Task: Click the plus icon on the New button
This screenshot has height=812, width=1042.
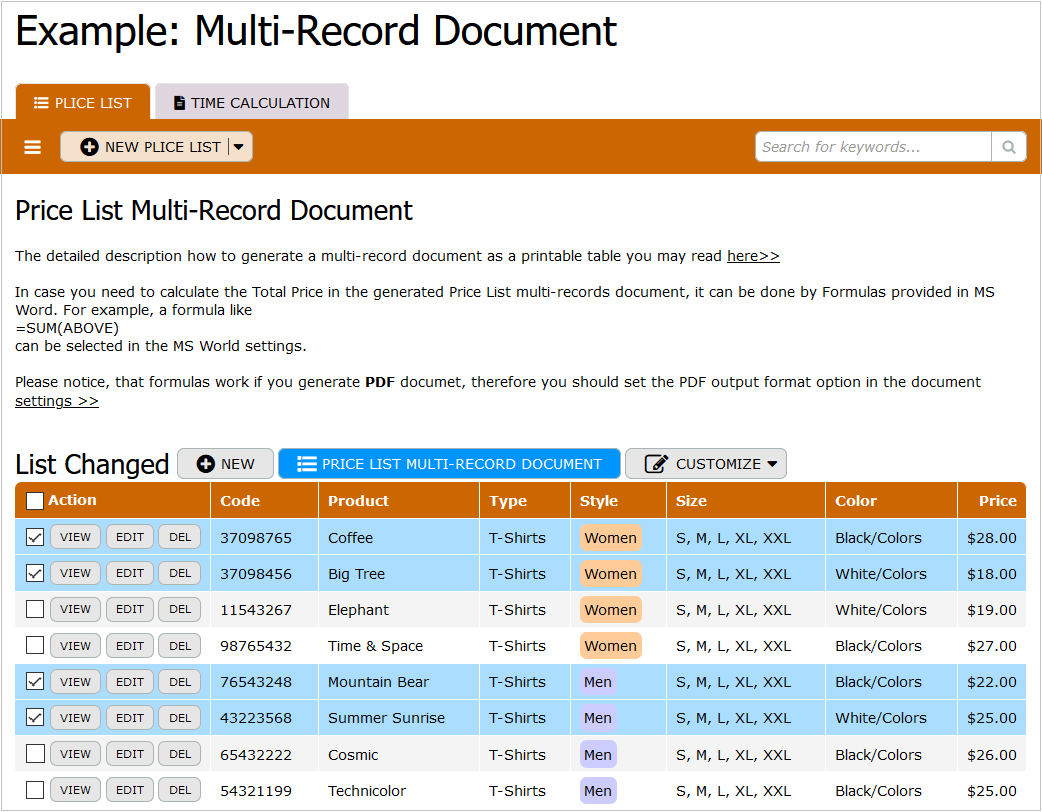Action: point(206,464)
